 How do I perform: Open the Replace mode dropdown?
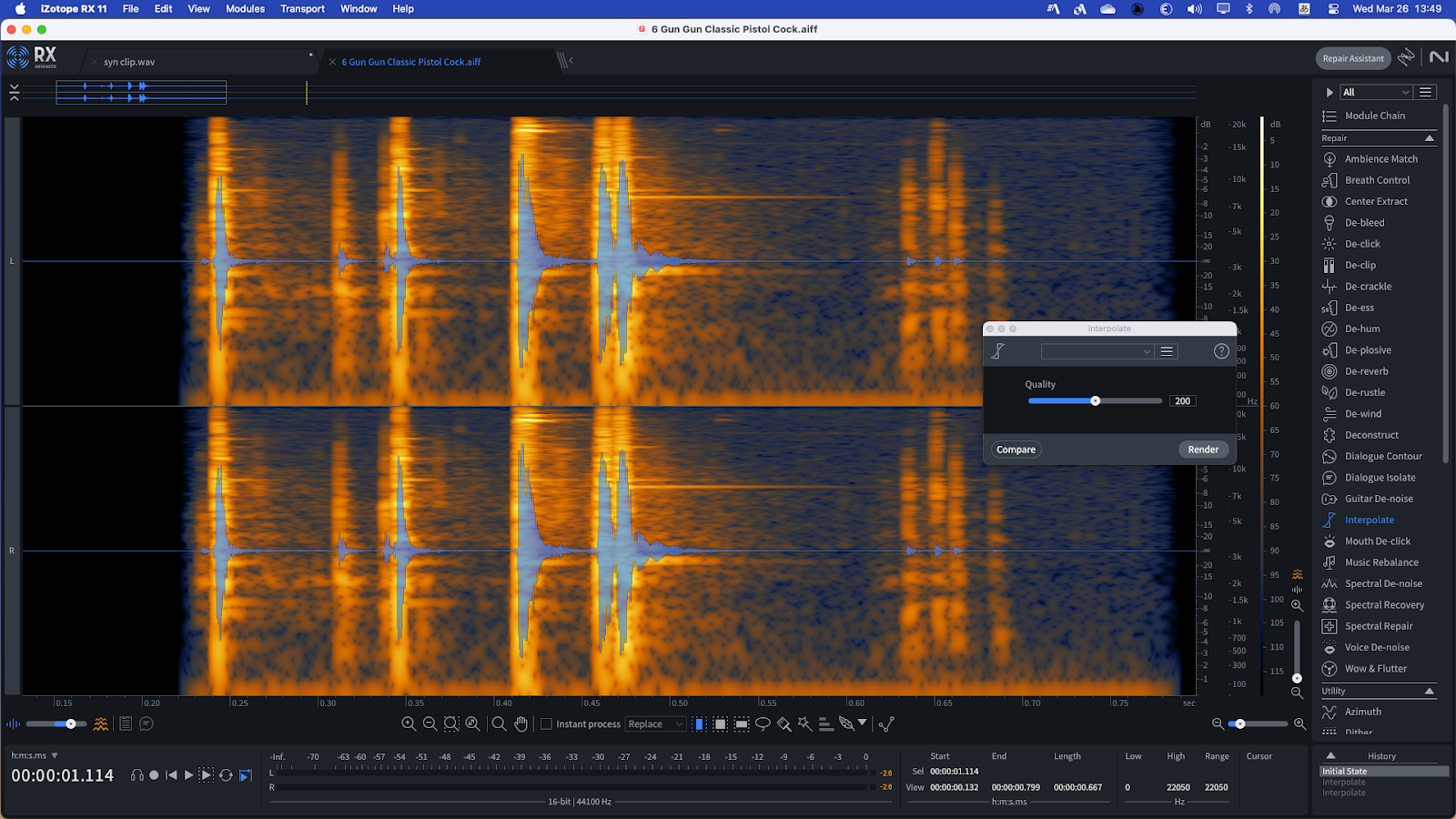click(655, 724)
